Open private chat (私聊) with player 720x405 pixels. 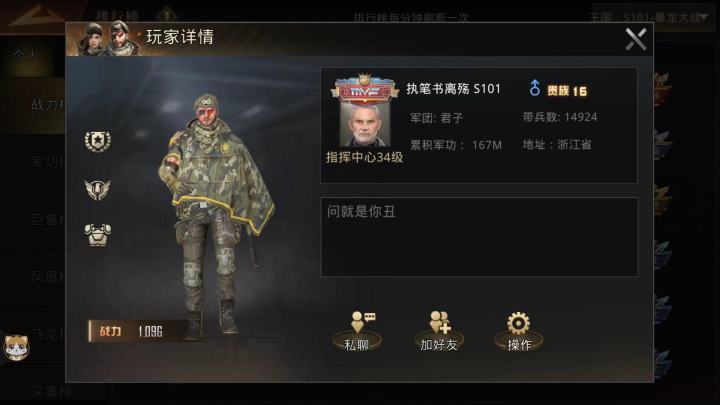(357, 331)
